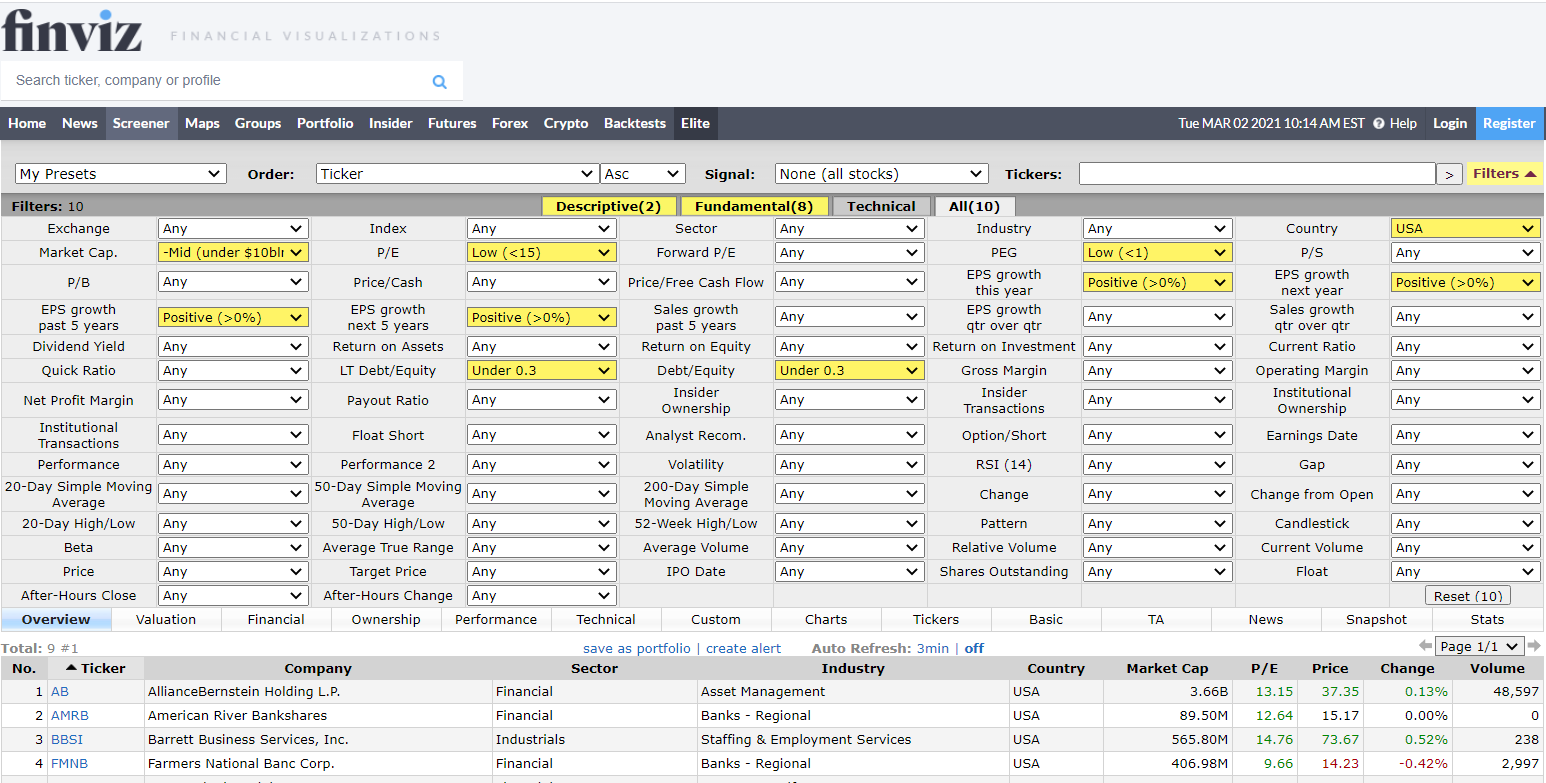This screenshot has width=1546, height=783.
Task: Click the search magnifier icon
Action: pyautogui.click(x=439, y=82)
